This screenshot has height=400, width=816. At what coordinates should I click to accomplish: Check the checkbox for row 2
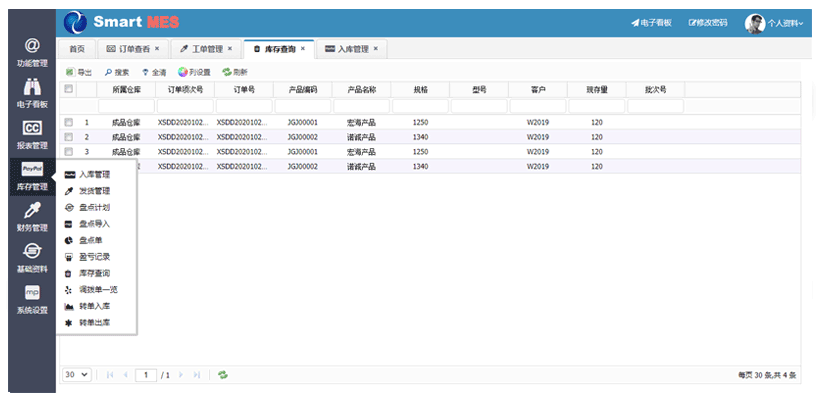[69, 137]
